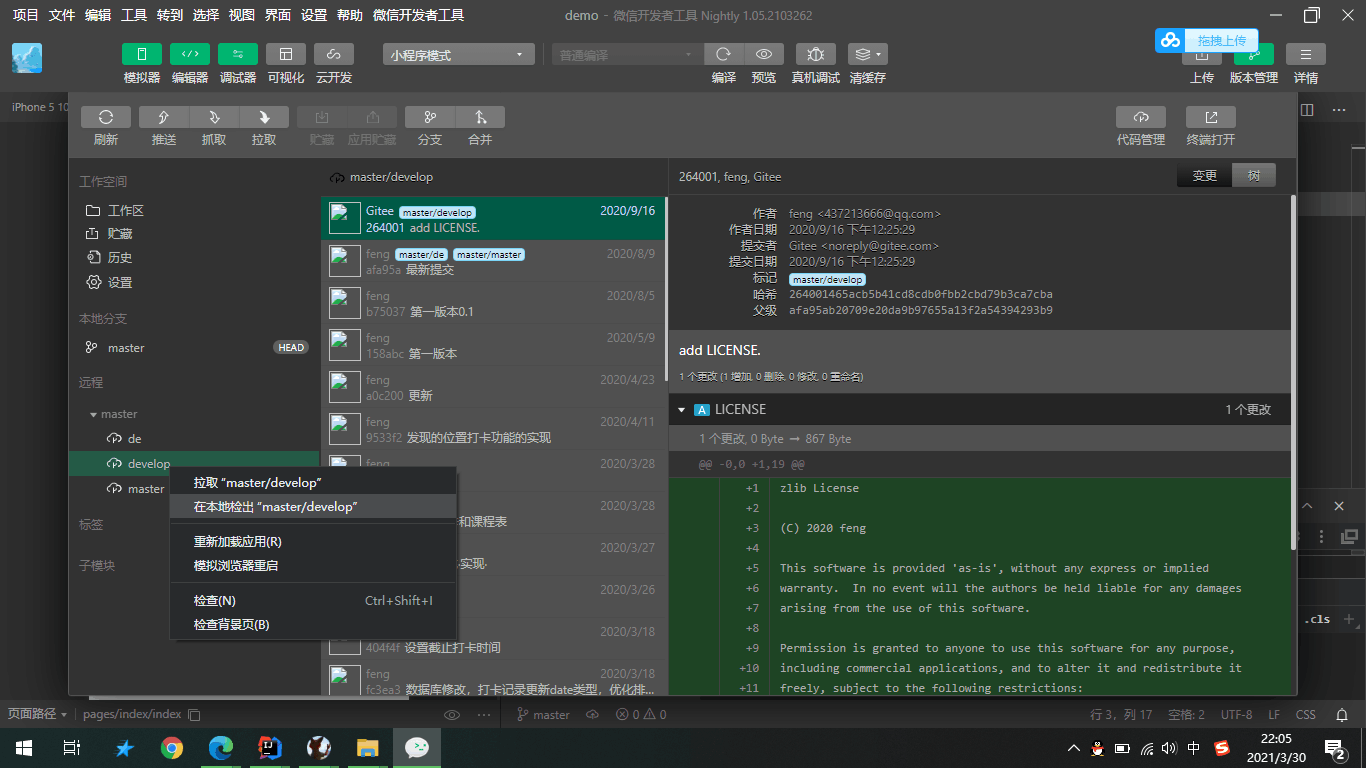Open Microsoft Edge from taskbar
This screenshot has width=1366, height=768.
(x=221, y=748)
